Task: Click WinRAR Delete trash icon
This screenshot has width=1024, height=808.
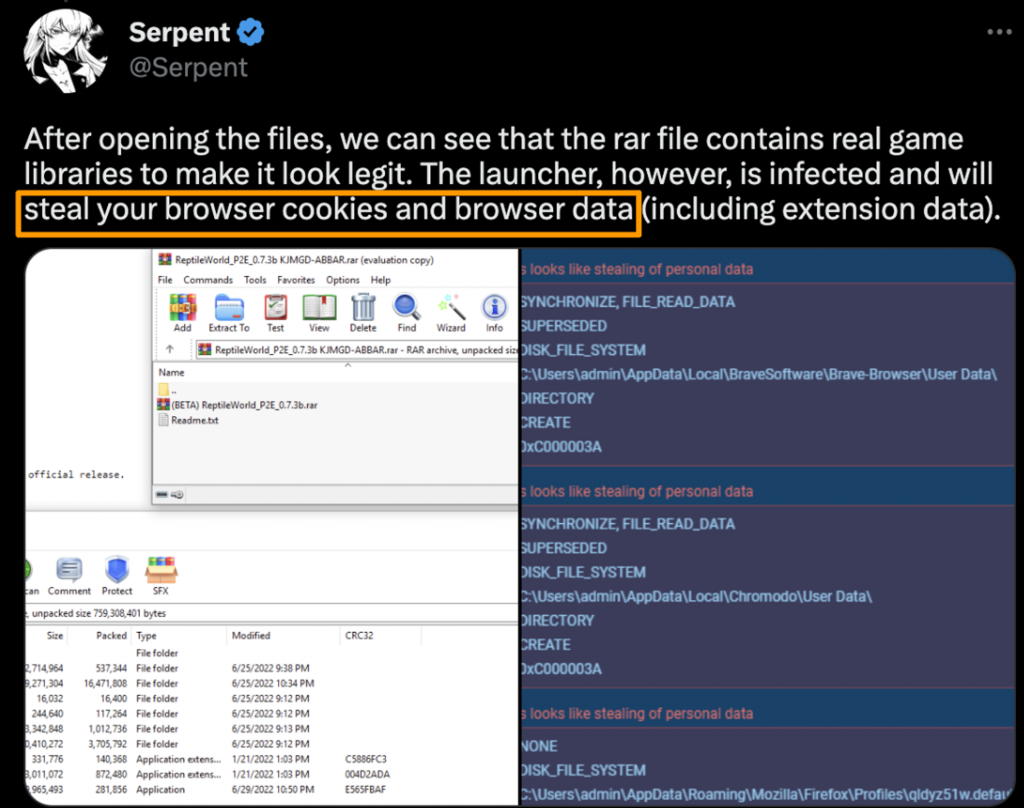Action: pos(363,313)
